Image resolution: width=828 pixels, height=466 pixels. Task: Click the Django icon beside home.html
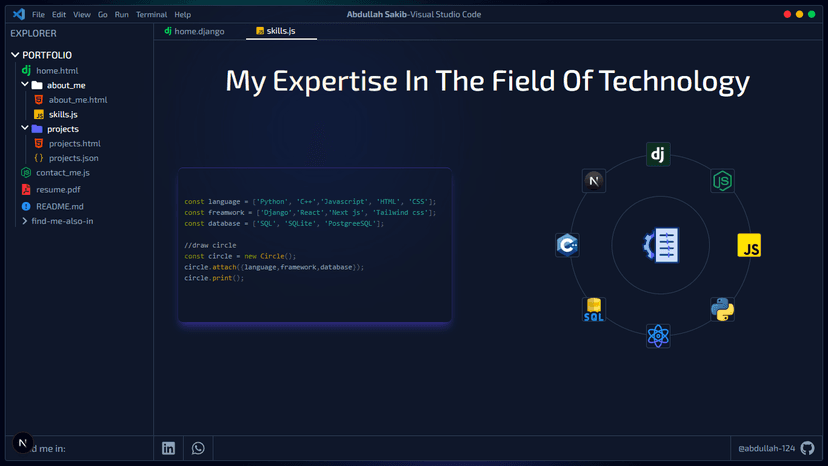pyautogui.click(x=26, y=70)
